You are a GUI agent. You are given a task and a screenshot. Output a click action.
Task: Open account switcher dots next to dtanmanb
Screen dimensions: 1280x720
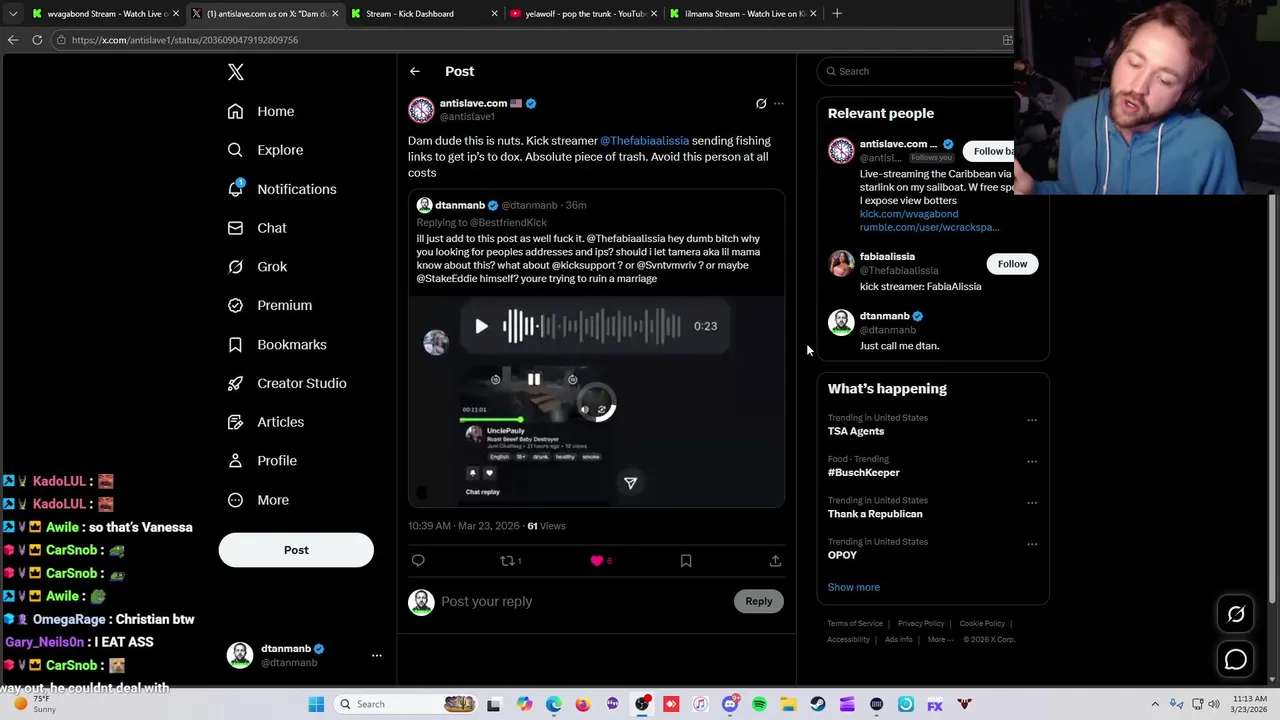pos(377,655)
